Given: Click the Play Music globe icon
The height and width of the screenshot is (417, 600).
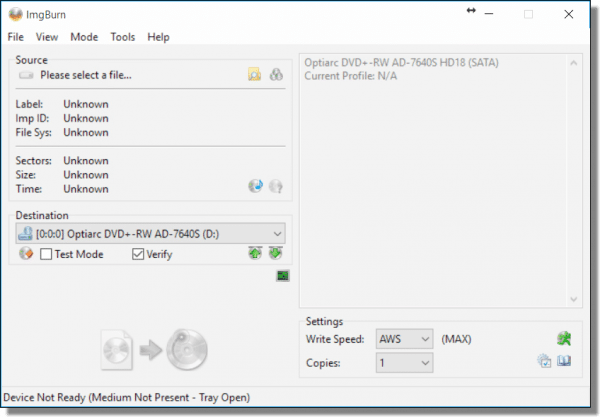Looking at the screenshot, I should (255, 186).
